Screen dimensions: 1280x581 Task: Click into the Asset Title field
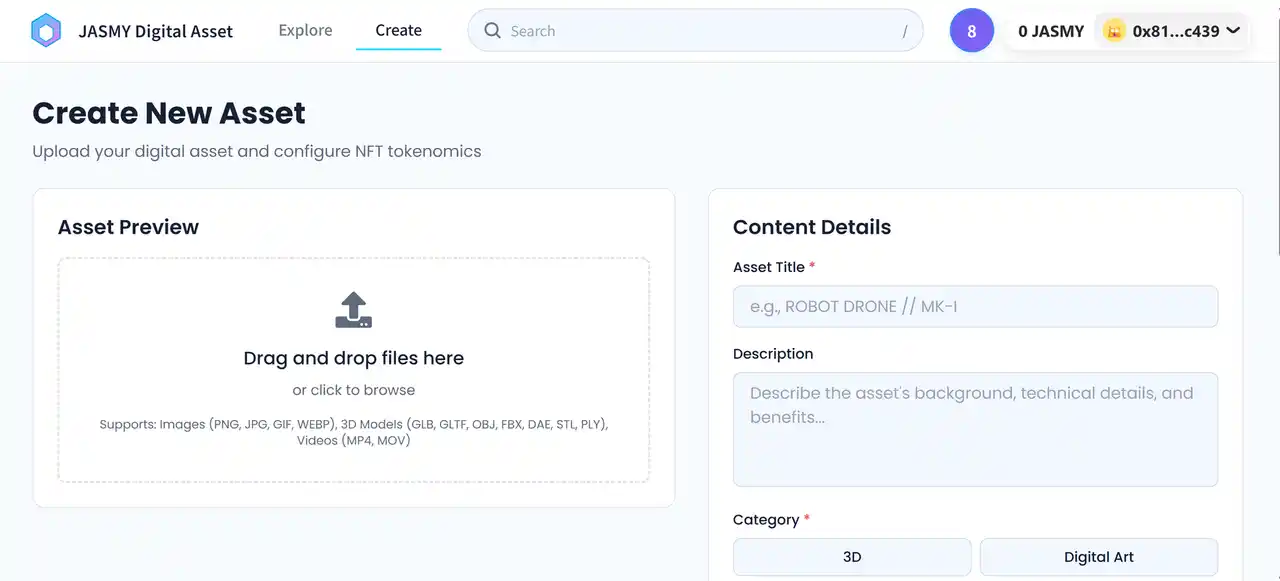[x=975, y=306]
